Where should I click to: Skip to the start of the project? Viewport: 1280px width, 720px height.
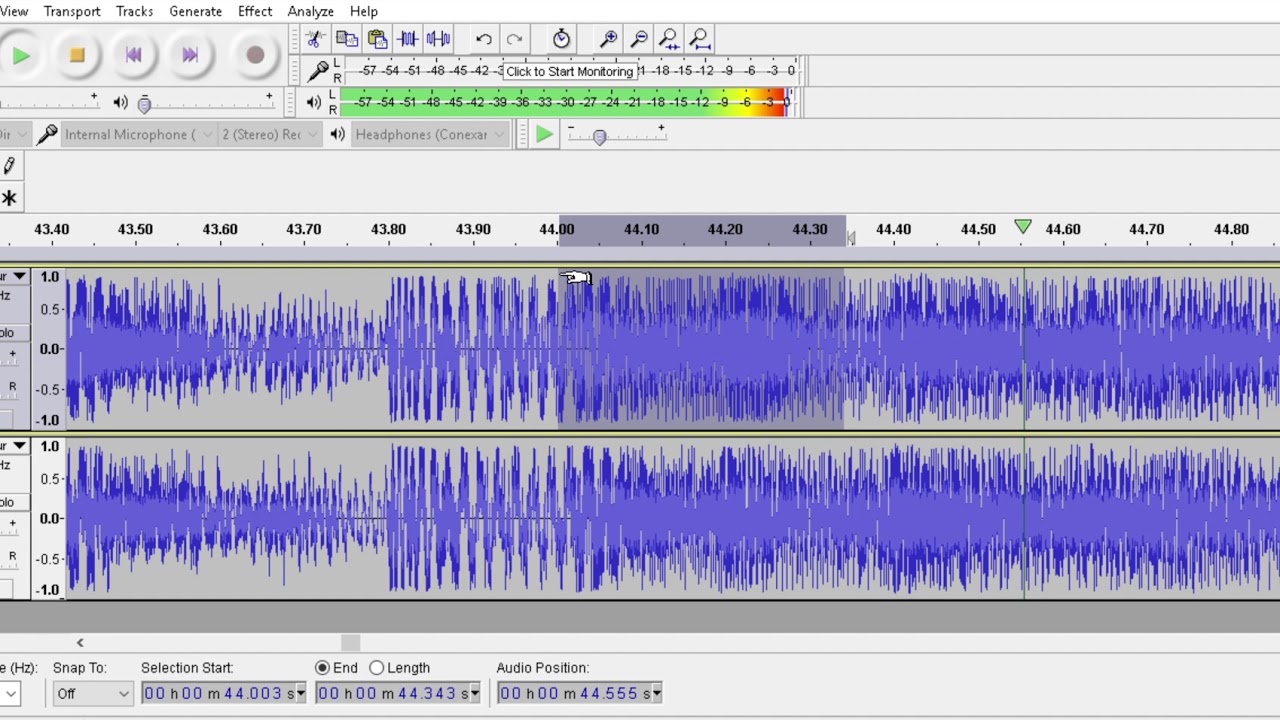click(133, 56)
